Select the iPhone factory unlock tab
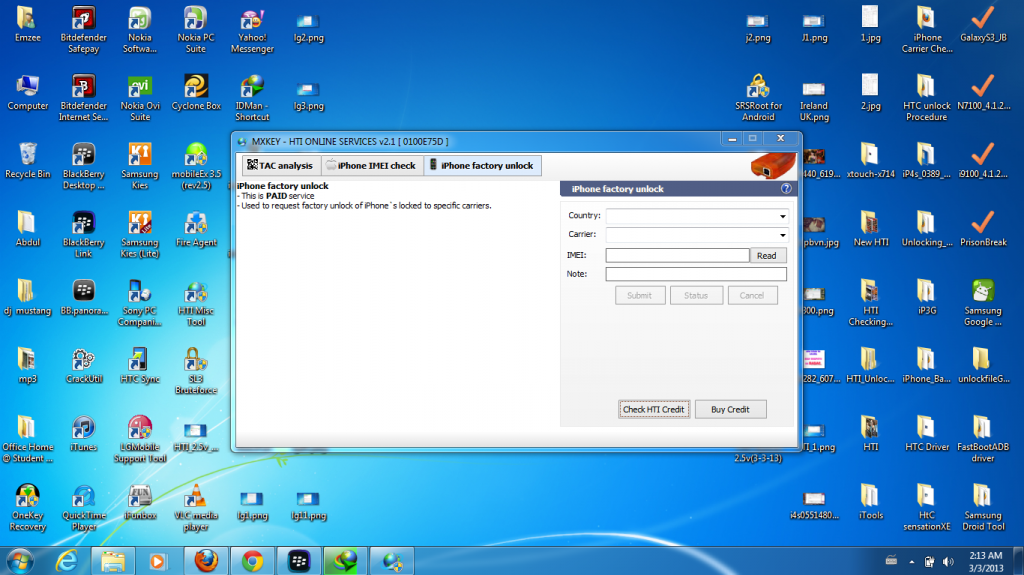 [482, 165]
